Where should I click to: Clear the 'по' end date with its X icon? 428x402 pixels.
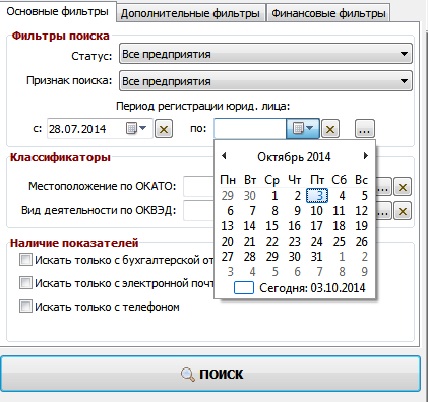pyautogui.click(x=330, y=129)
